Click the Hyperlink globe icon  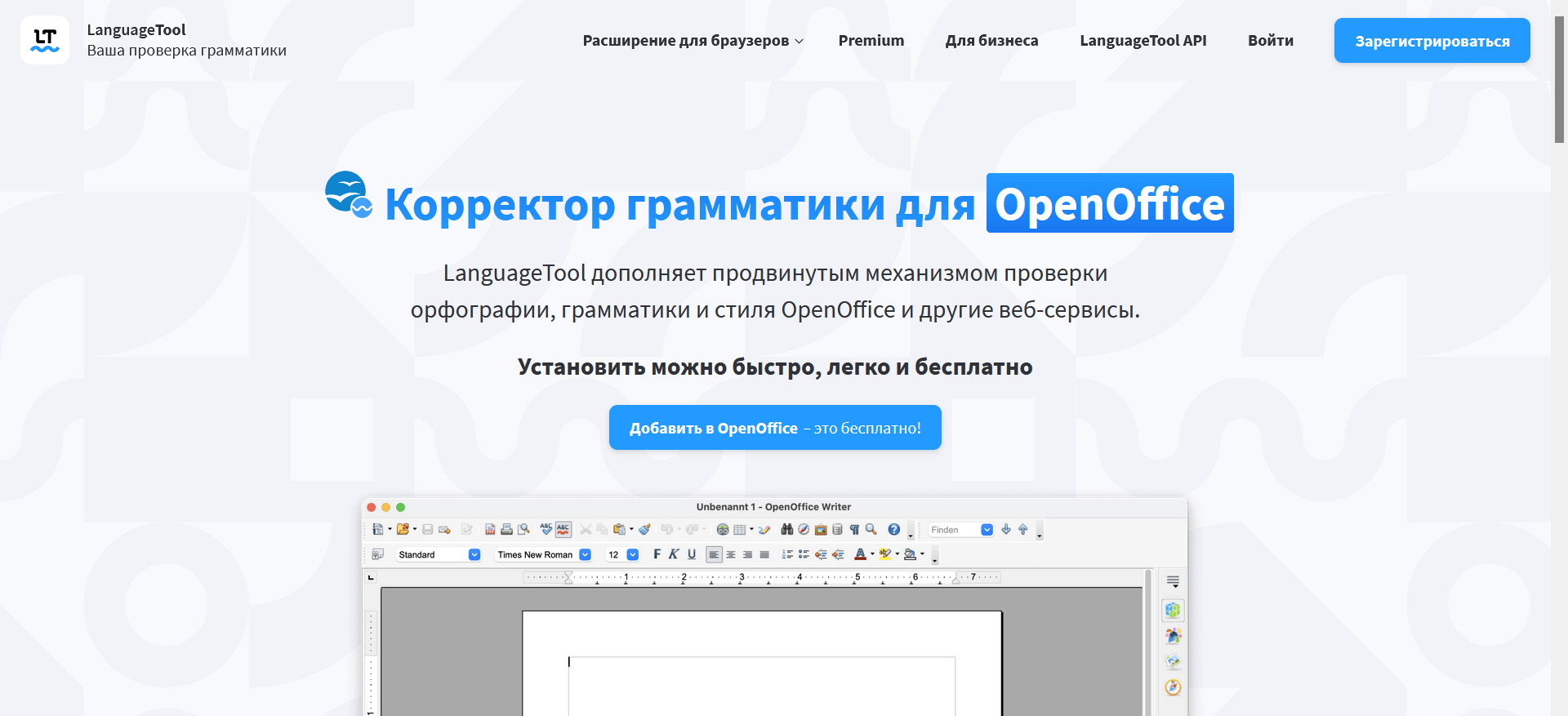(723, 529)
